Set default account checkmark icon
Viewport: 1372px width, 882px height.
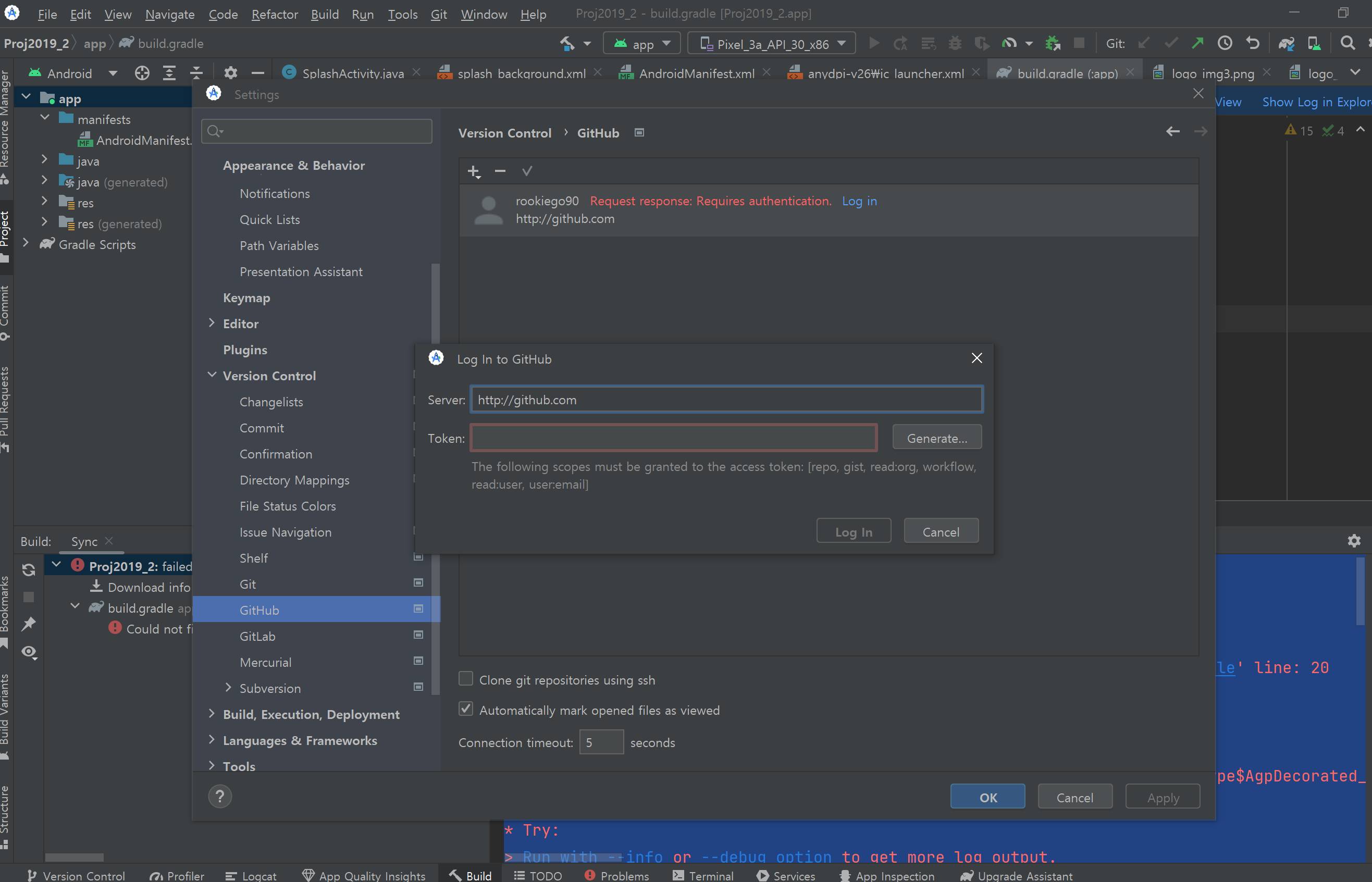[x=527, y=171]
